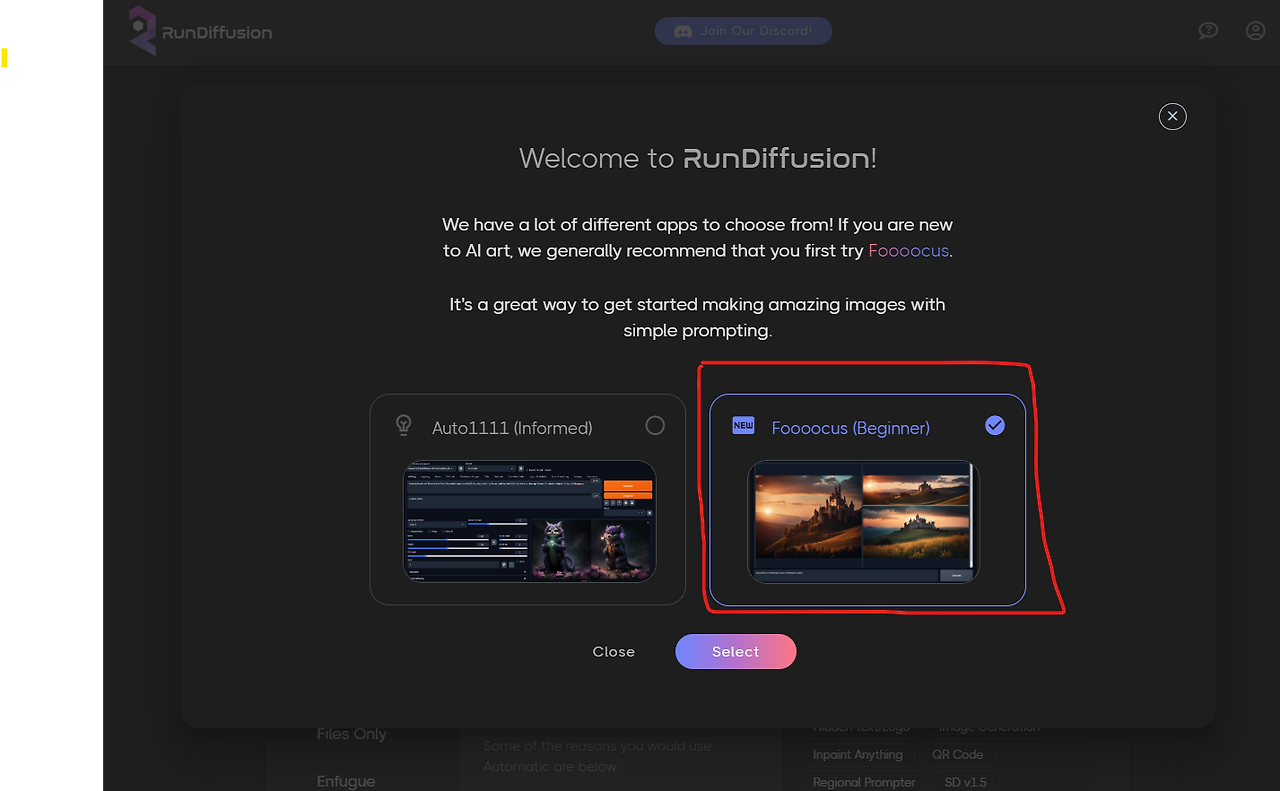Screen dimensions: 1280x791
Task: Open the user account icon
Action: point(1256,31)
